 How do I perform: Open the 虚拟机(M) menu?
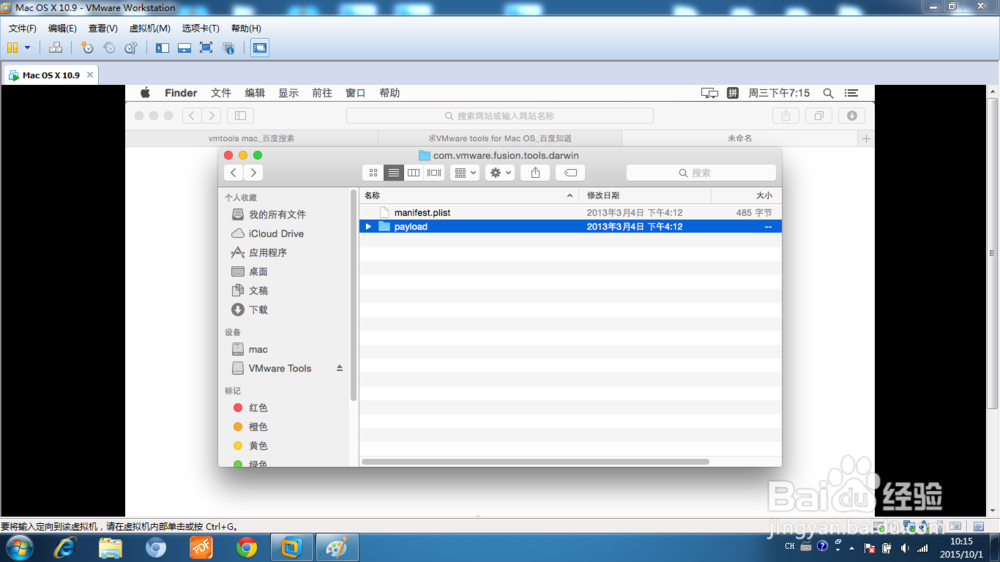[149, 28]
